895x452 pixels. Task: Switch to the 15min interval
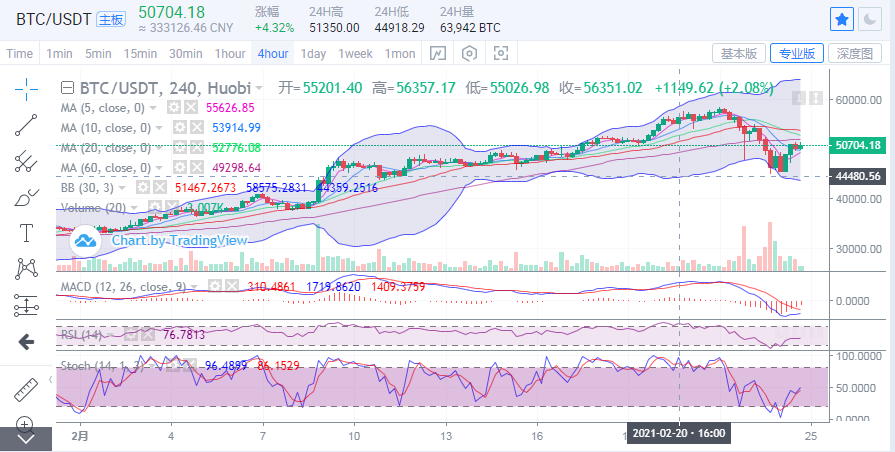140,54
